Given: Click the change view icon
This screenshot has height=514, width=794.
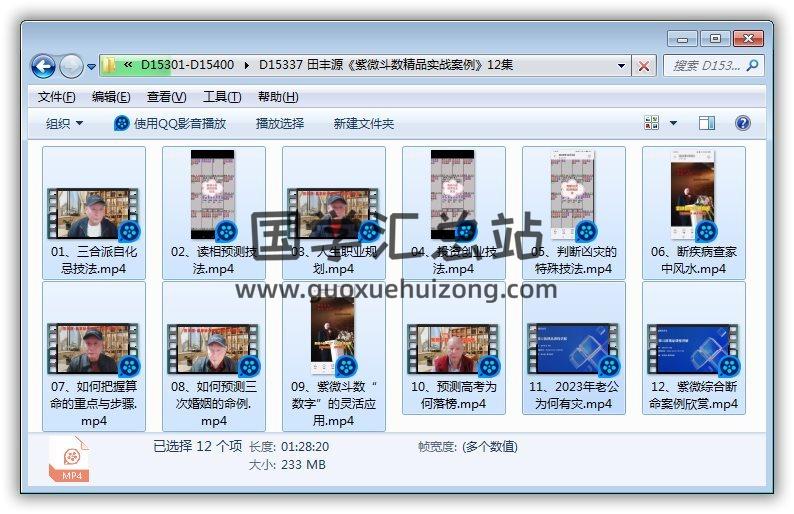Looking at the screenshot, I should tap(651, 123).
